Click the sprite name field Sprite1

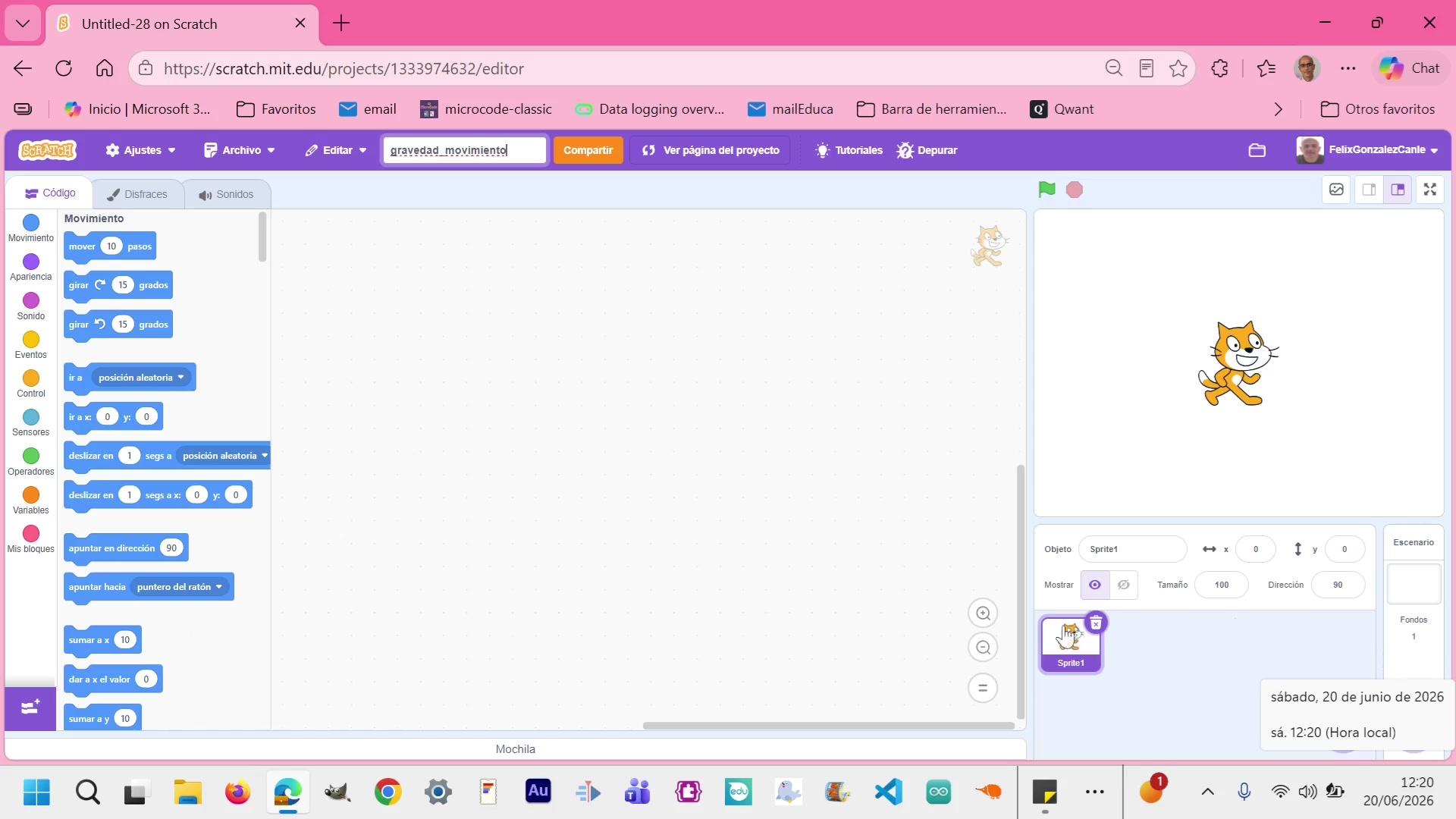tap(1133, 549)
